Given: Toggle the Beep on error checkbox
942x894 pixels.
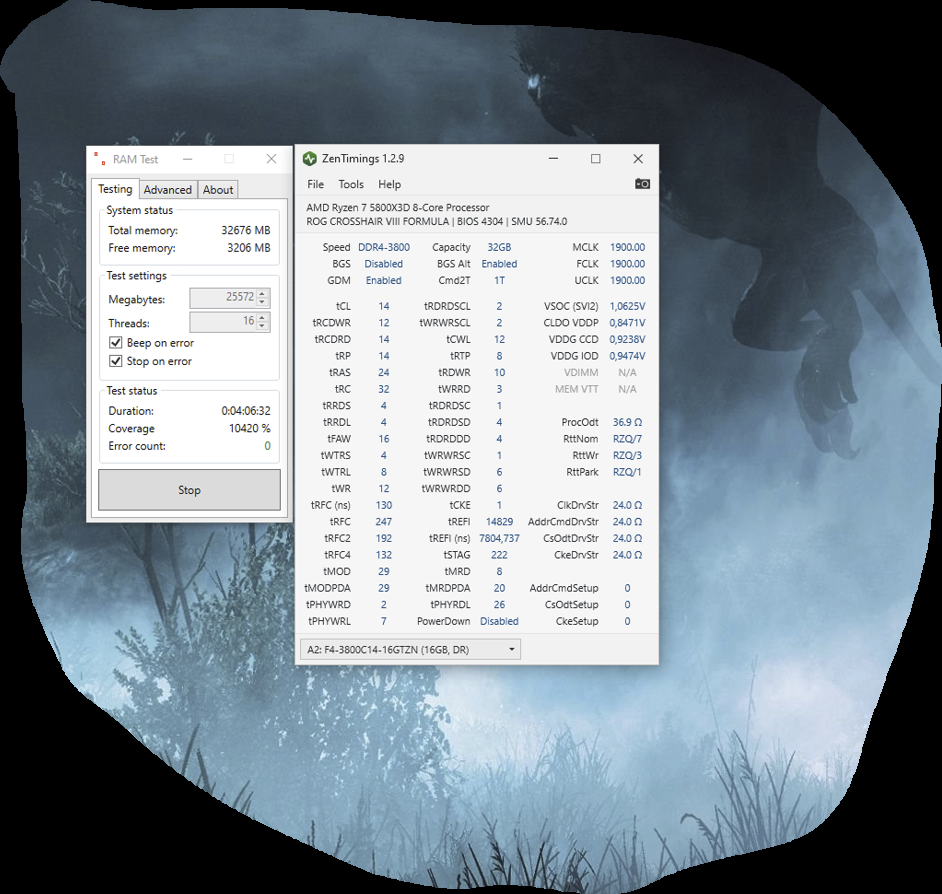Looking at the screenshot, I should (116, 342).
